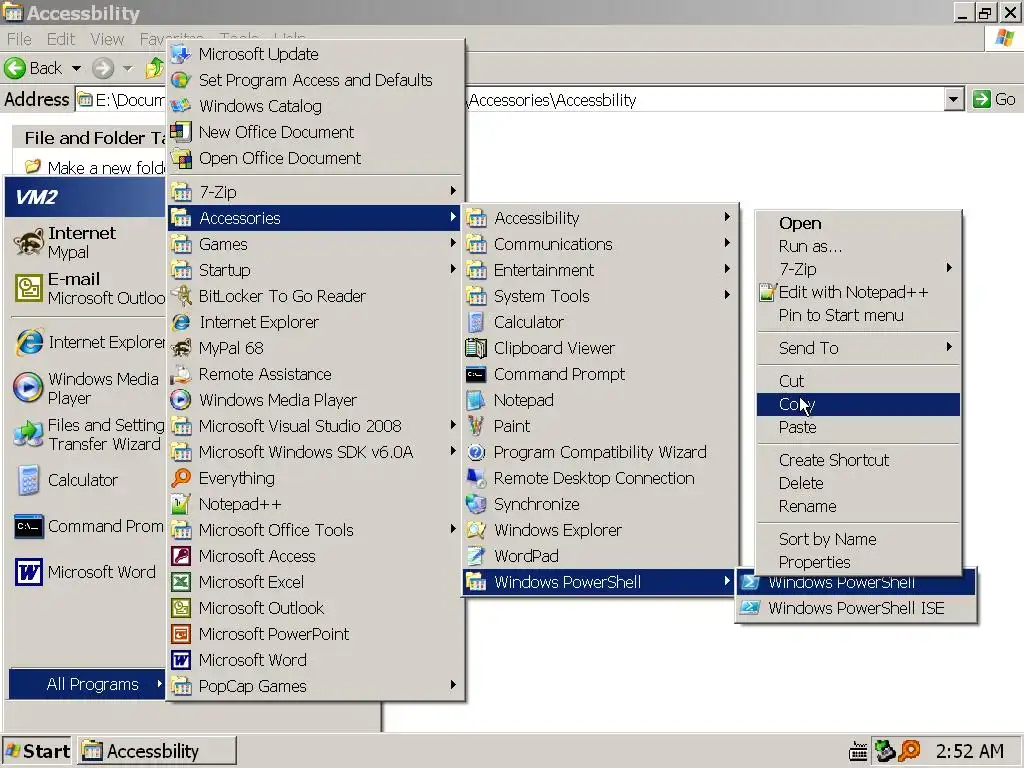
Task: Open Program Compatibility Wizard icon
Action: (476, 452)
